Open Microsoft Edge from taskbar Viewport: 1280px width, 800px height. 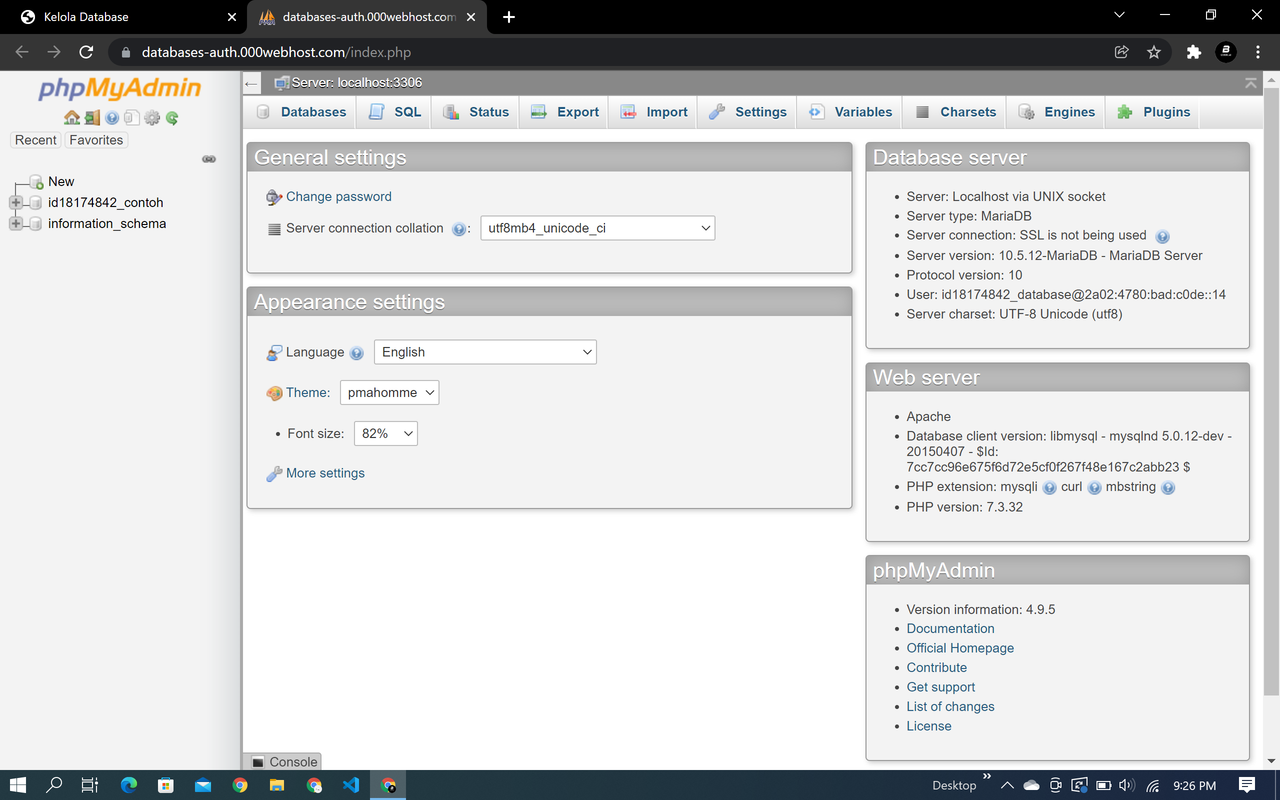(x=129, y=785)
